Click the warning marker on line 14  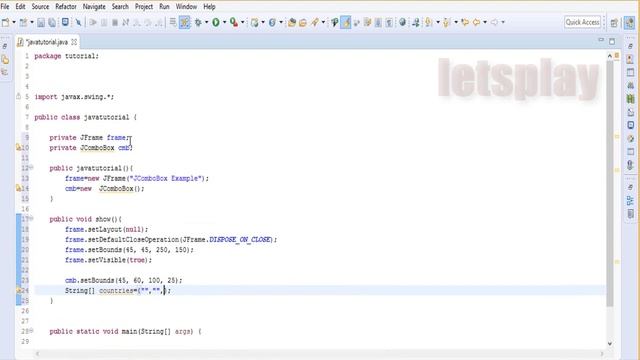pyautogui.click(x=19, y=188)
